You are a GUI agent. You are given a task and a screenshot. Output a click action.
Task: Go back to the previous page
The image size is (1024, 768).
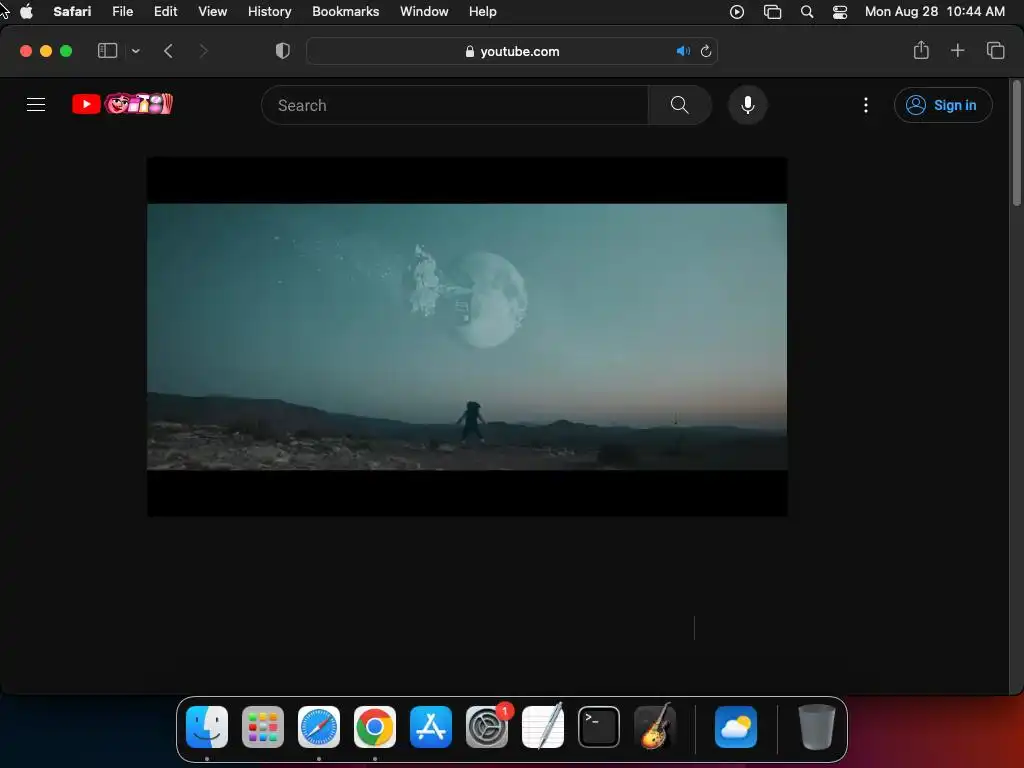pos(168,51)
